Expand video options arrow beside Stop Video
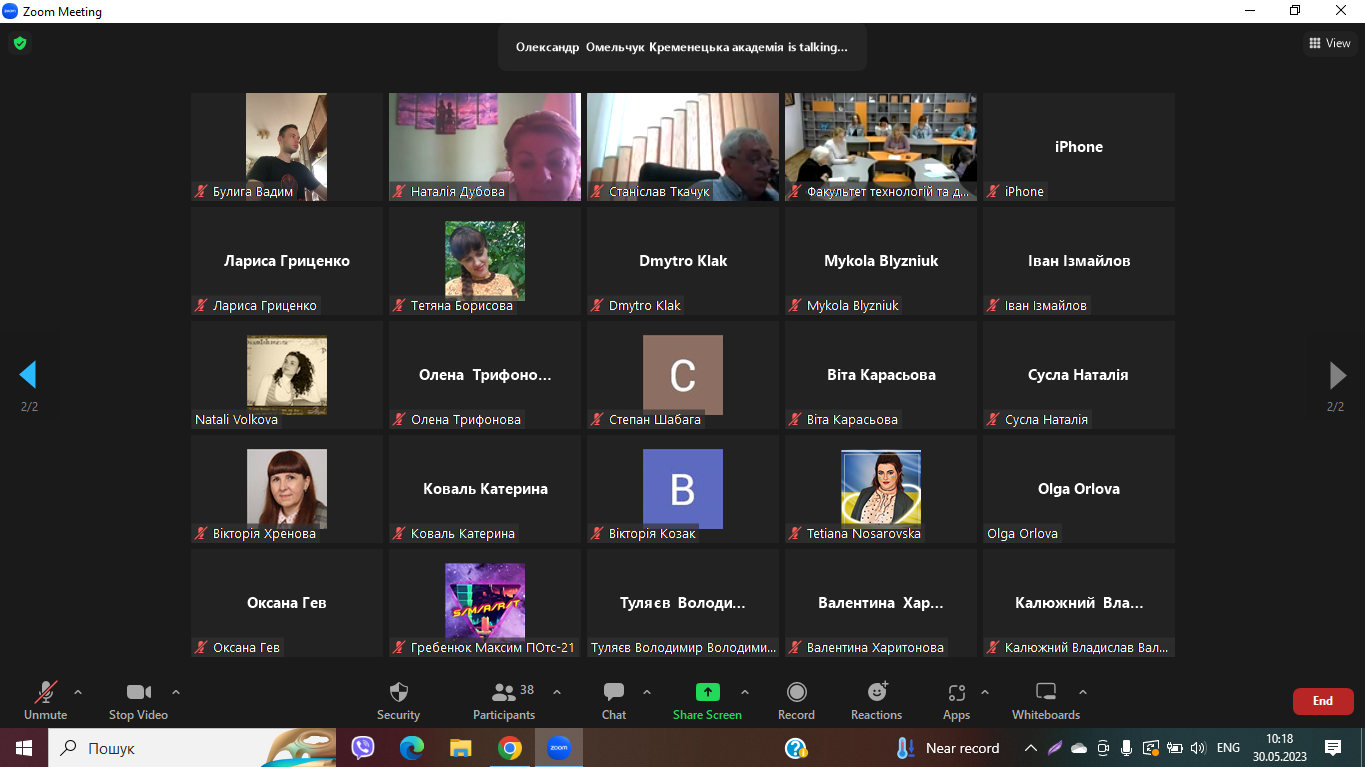Screen dimensions: 1365x767 tap(176, 692)
